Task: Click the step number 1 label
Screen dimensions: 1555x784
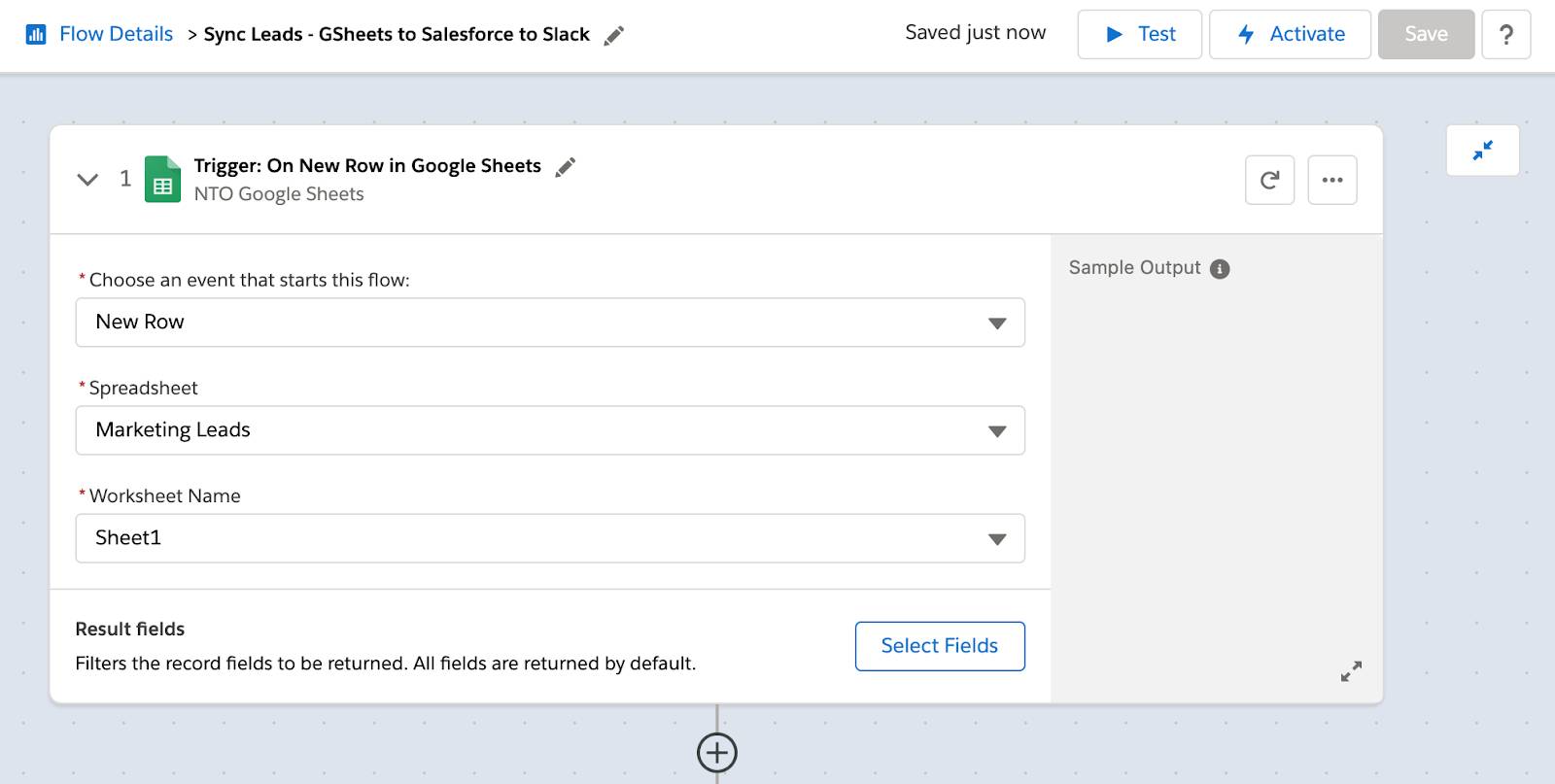Action: click(125, 179)
